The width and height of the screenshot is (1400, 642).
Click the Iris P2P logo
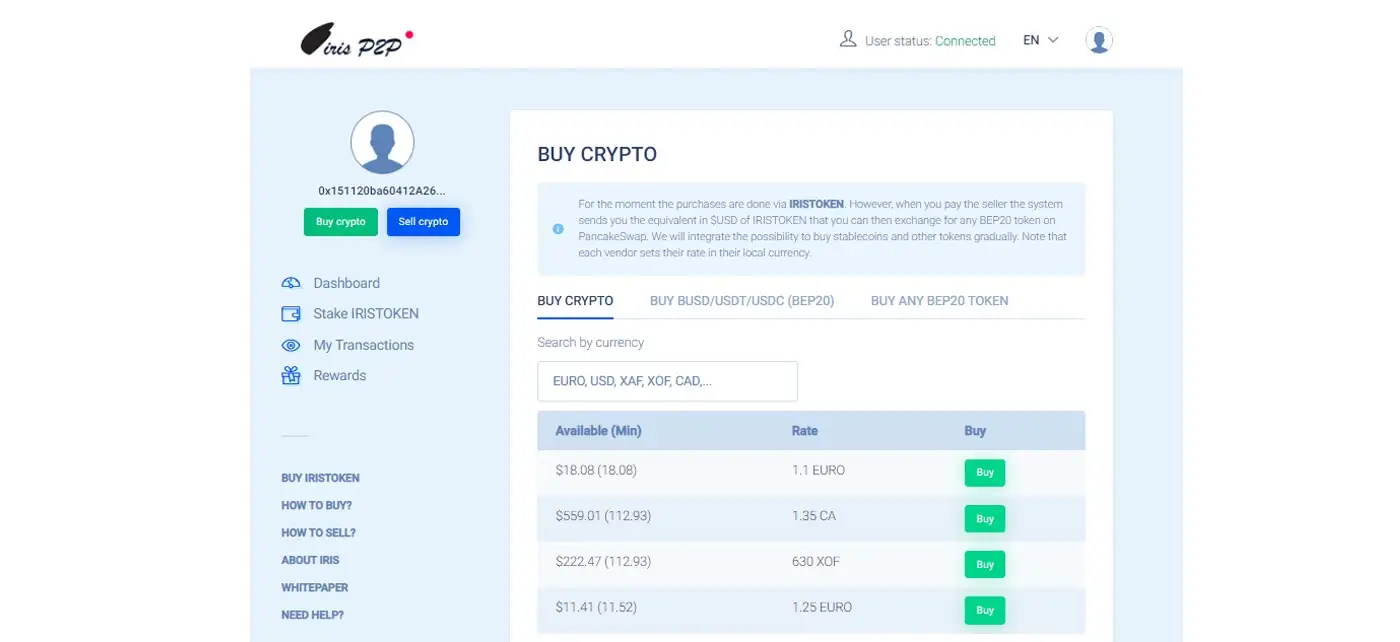coord(356,42)
